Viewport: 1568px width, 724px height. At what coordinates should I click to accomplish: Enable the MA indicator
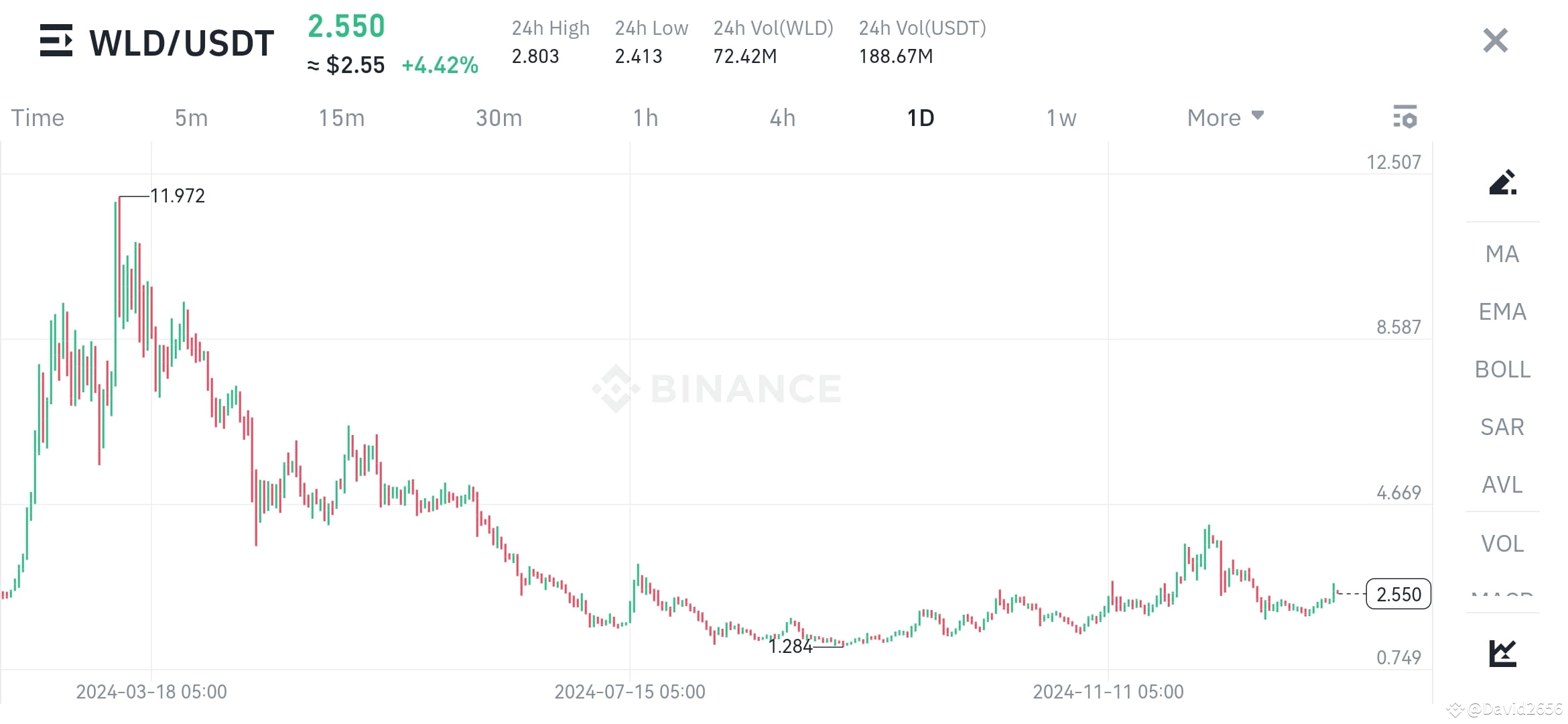(1502, 254)
